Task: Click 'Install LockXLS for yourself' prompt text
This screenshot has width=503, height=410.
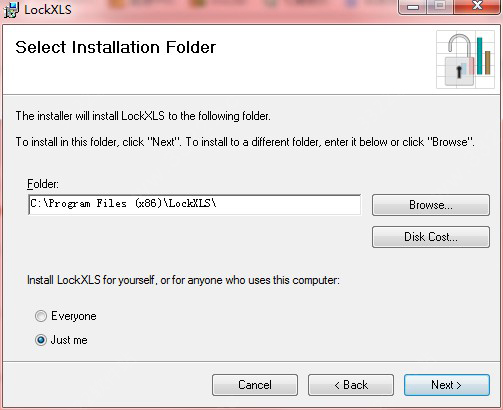Action: [x=183, y=280]
